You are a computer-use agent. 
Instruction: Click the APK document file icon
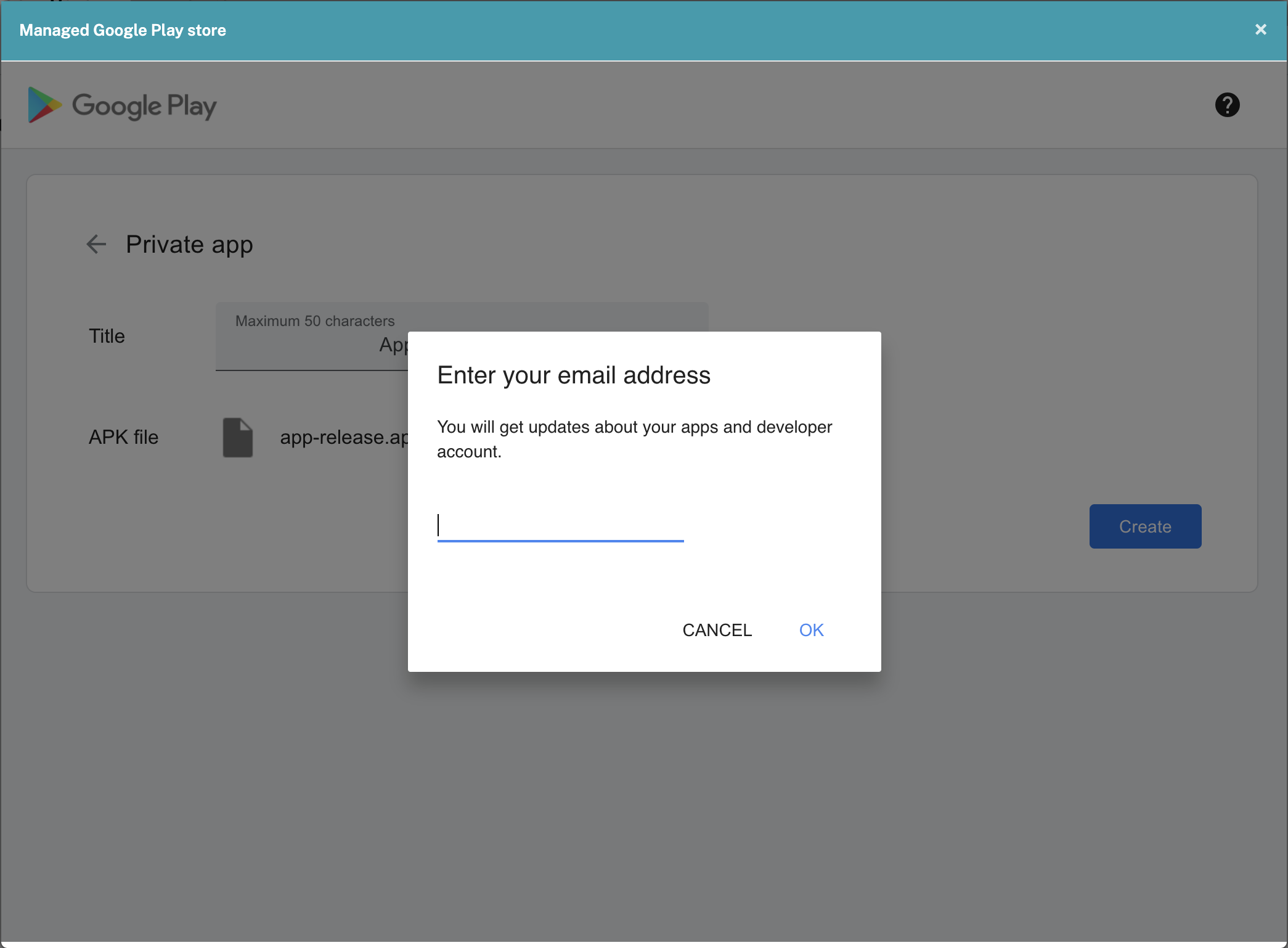[x=238, y=437]
